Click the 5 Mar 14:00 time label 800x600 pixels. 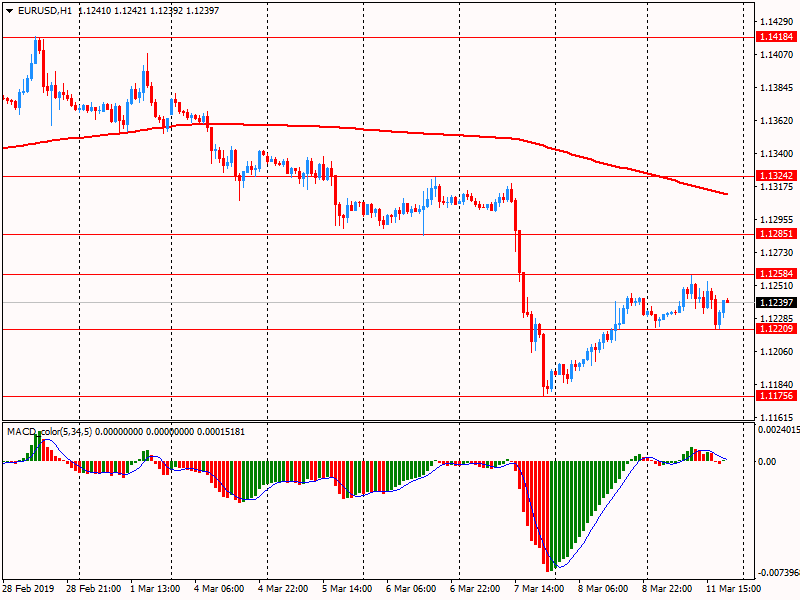(347, 588)
